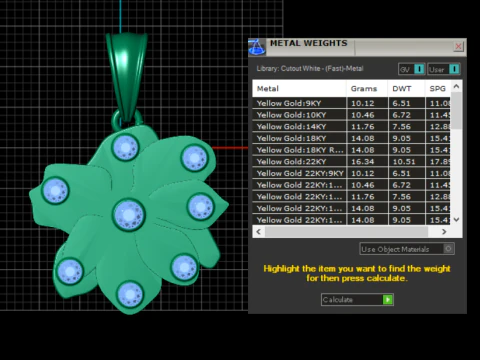
Task: Click the left arrow of horizontal scrollbar
Action: point(259,231)
